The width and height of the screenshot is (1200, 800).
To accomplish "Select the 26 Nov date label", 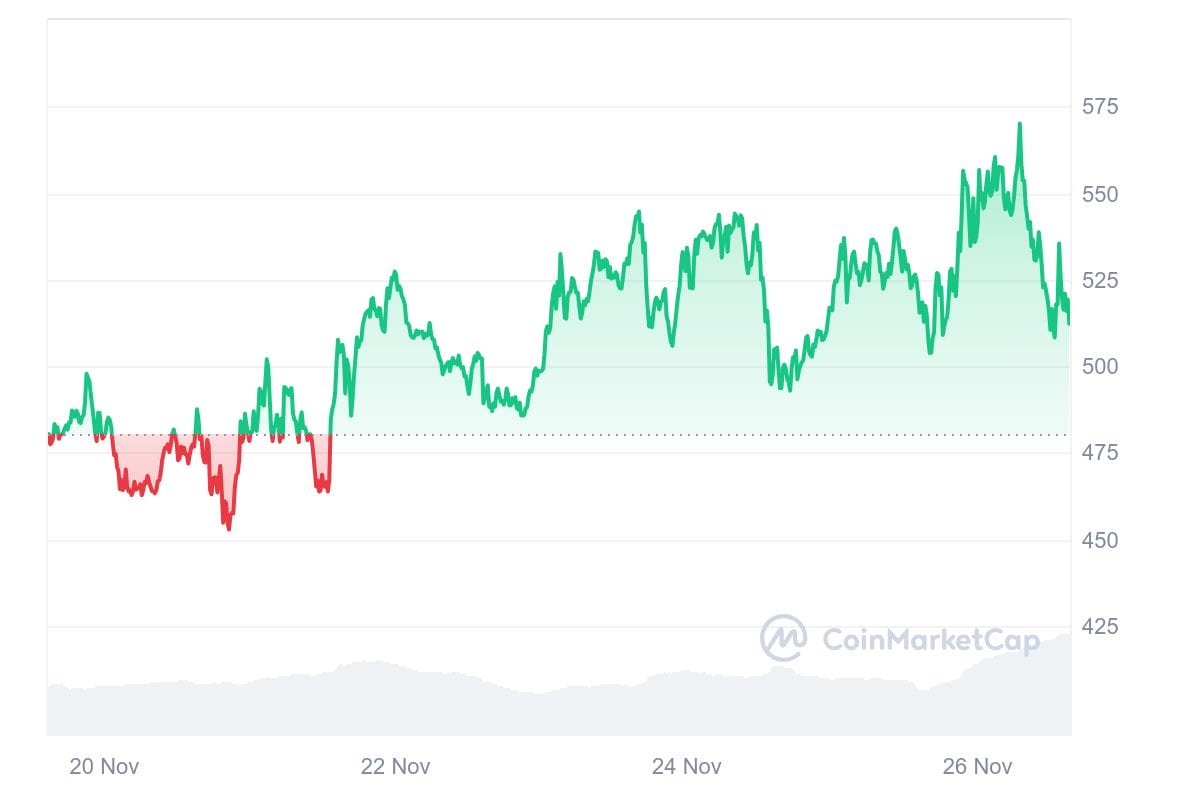I will (978, 767).
